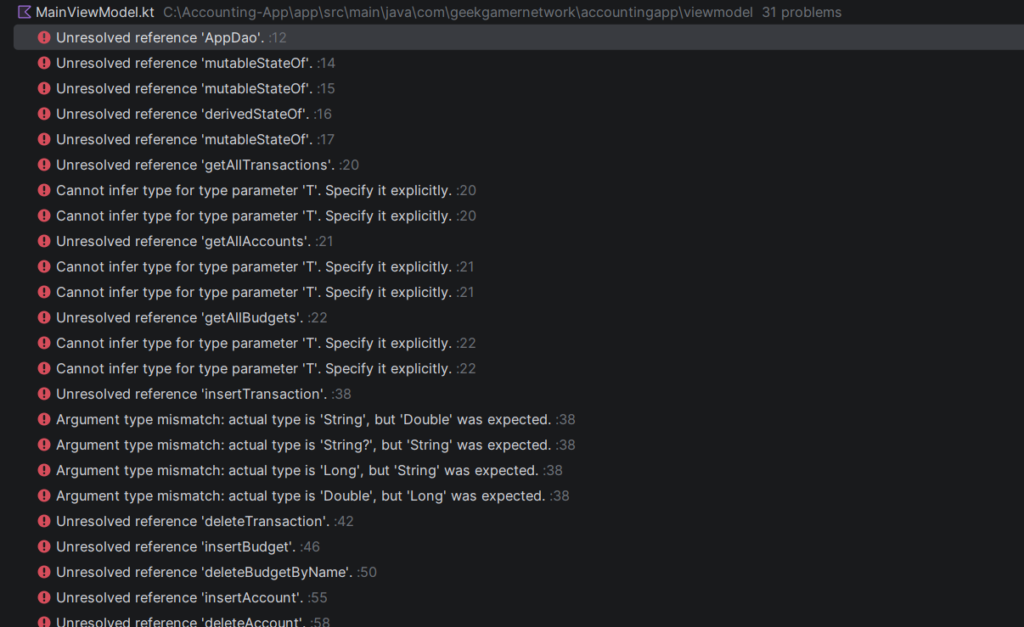Click the error icon for 'getAllTransactions' error
Screen dimensions: 1024x627
coord(44,165)
